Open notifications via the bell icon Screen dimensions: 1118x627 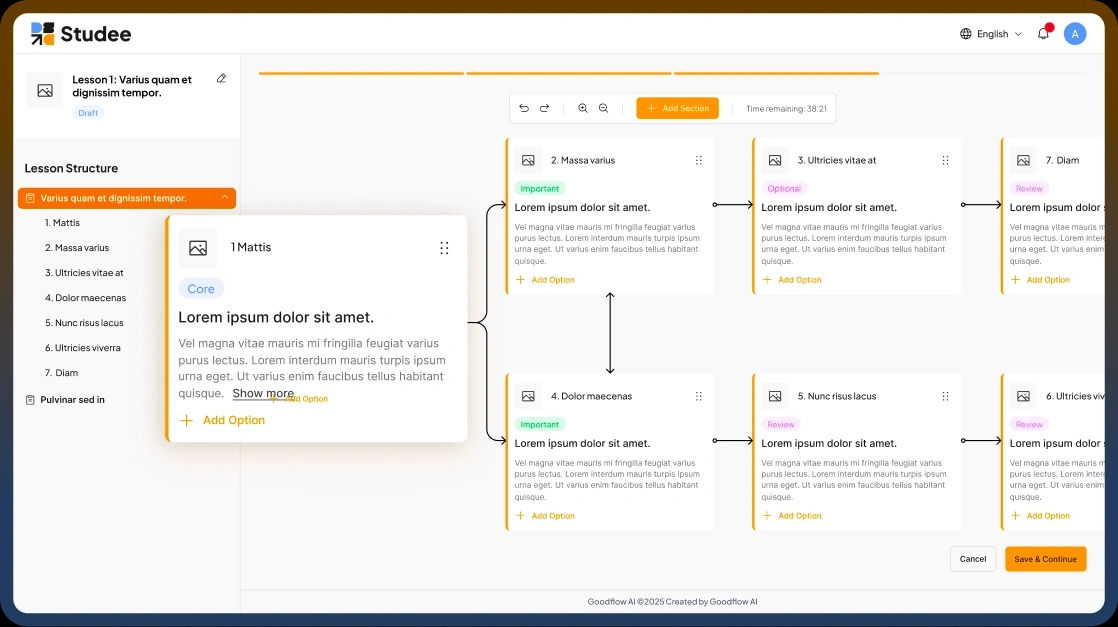[x=1042, y=33]
